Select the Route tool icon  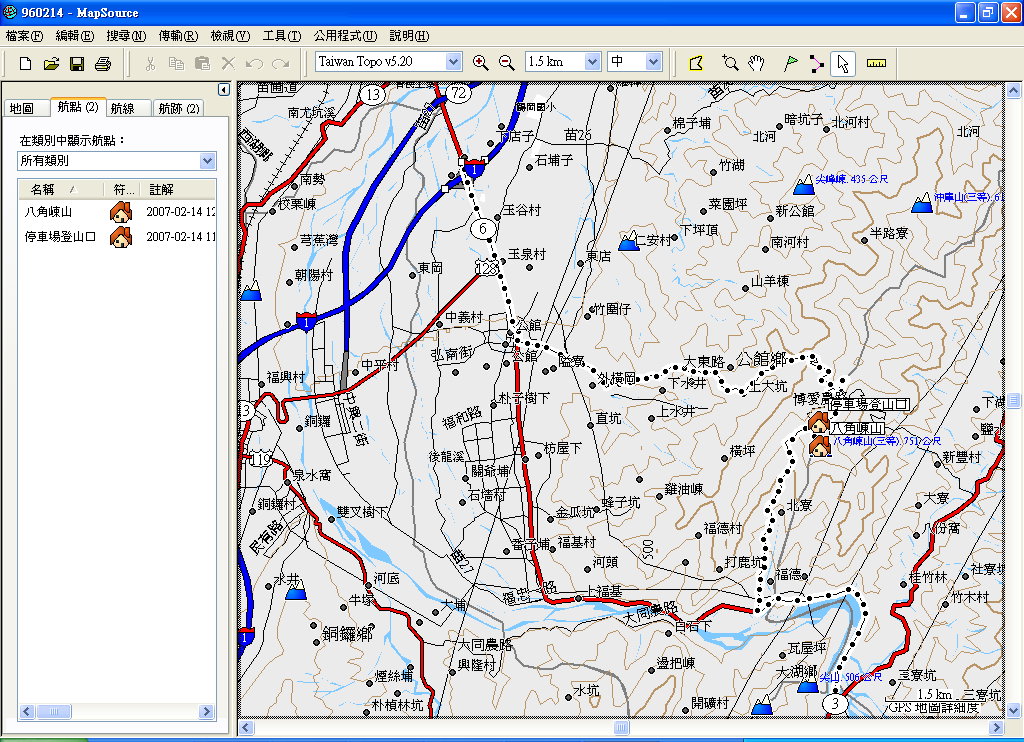coord(816,63)
